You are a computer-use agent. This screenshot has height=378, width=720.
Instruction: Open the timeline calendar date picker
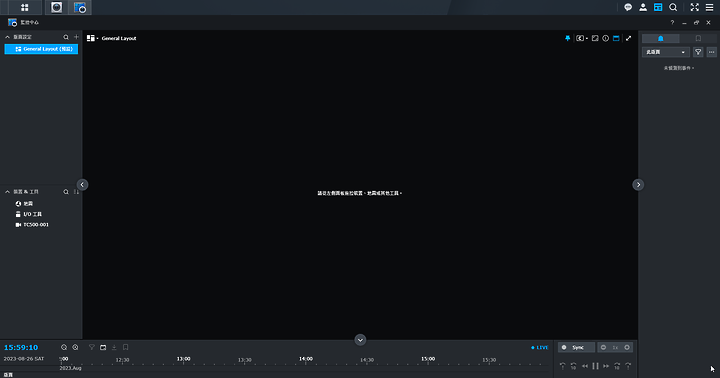[x=103, y=347]
